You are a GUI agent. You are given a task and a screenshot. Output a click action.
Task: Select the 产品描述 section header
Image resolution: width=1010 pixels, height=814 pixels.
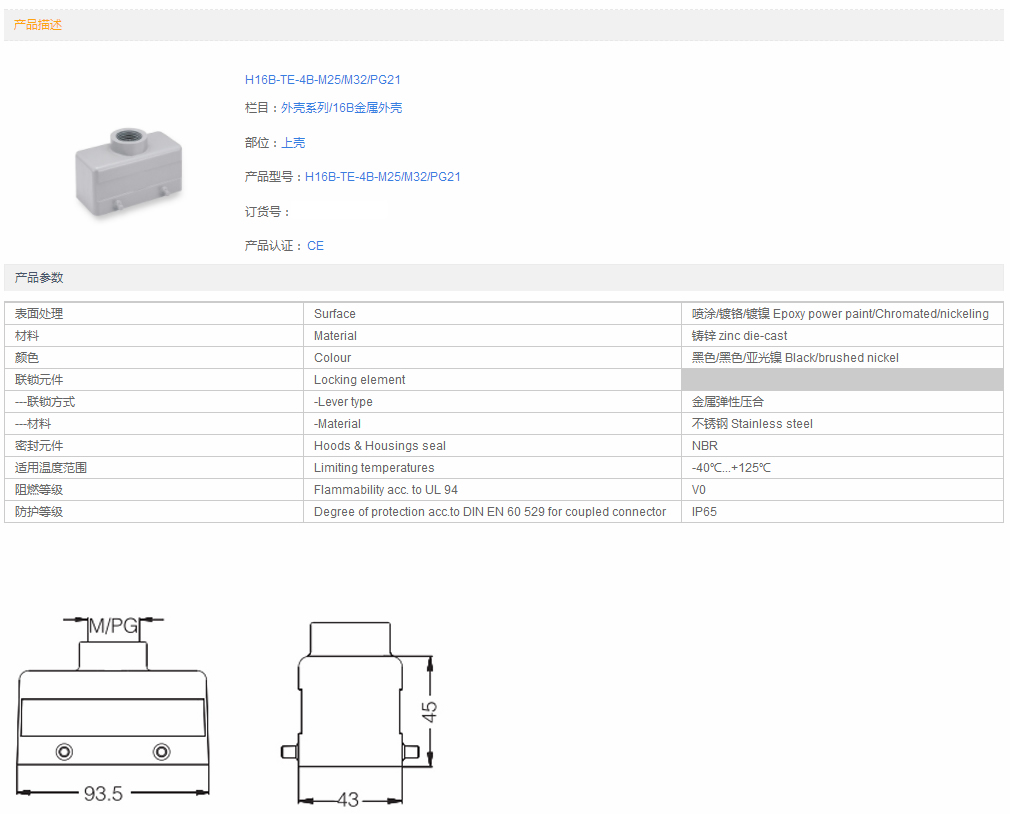pyautogui.click(x=38, y=25)
